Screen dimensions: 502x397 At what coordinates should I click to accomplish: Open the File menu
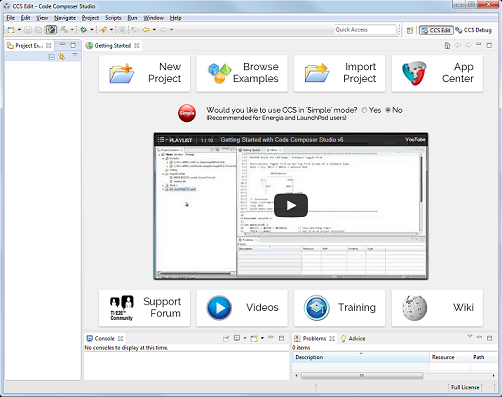click(10, 18)
